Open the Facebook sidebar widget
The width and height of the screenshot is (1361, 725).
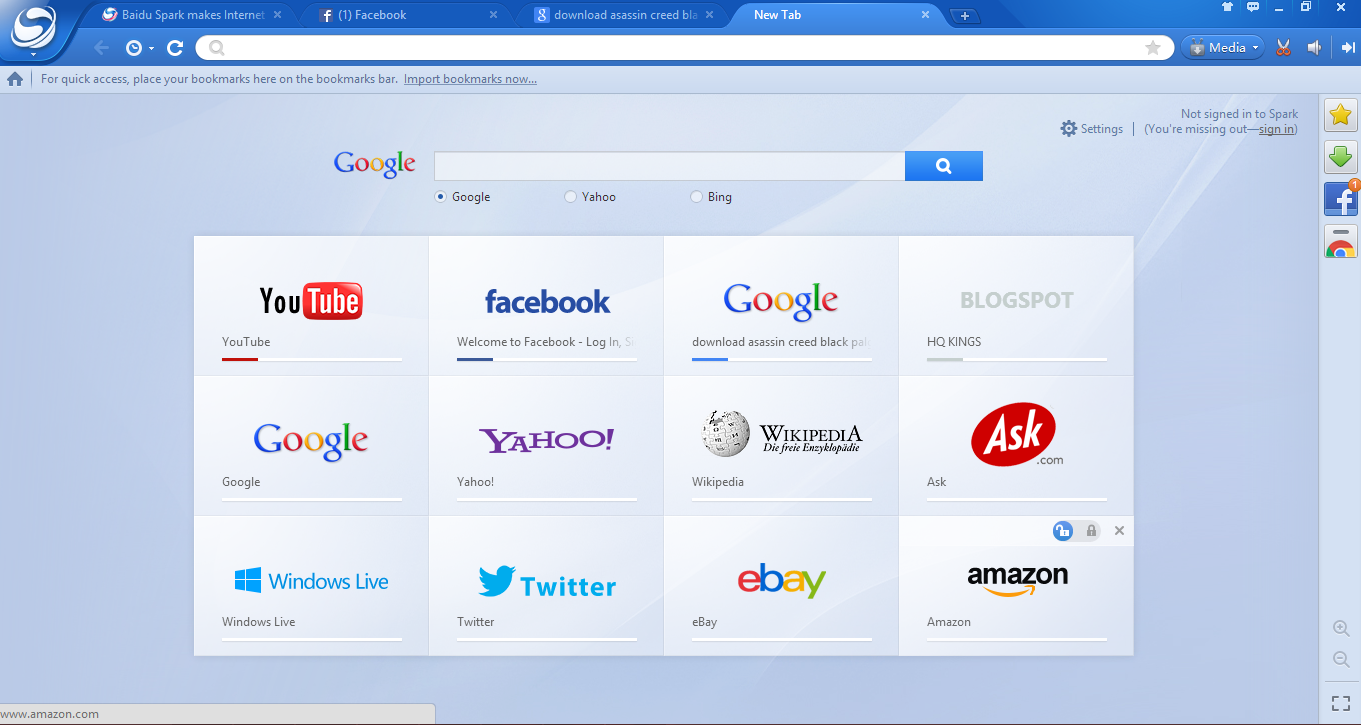tap(1341, 199)
